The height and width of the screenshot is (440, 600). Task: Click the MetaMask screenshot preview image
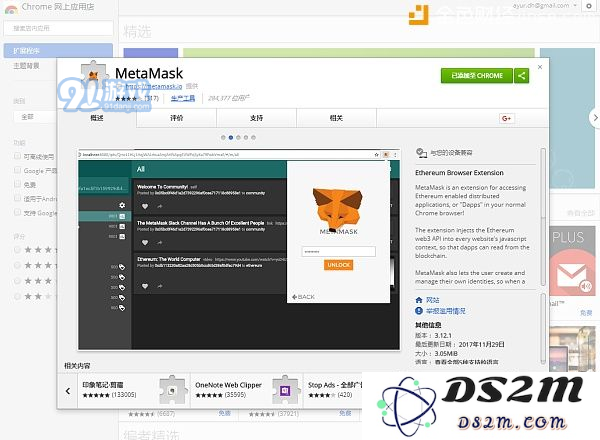pos(239,249)
